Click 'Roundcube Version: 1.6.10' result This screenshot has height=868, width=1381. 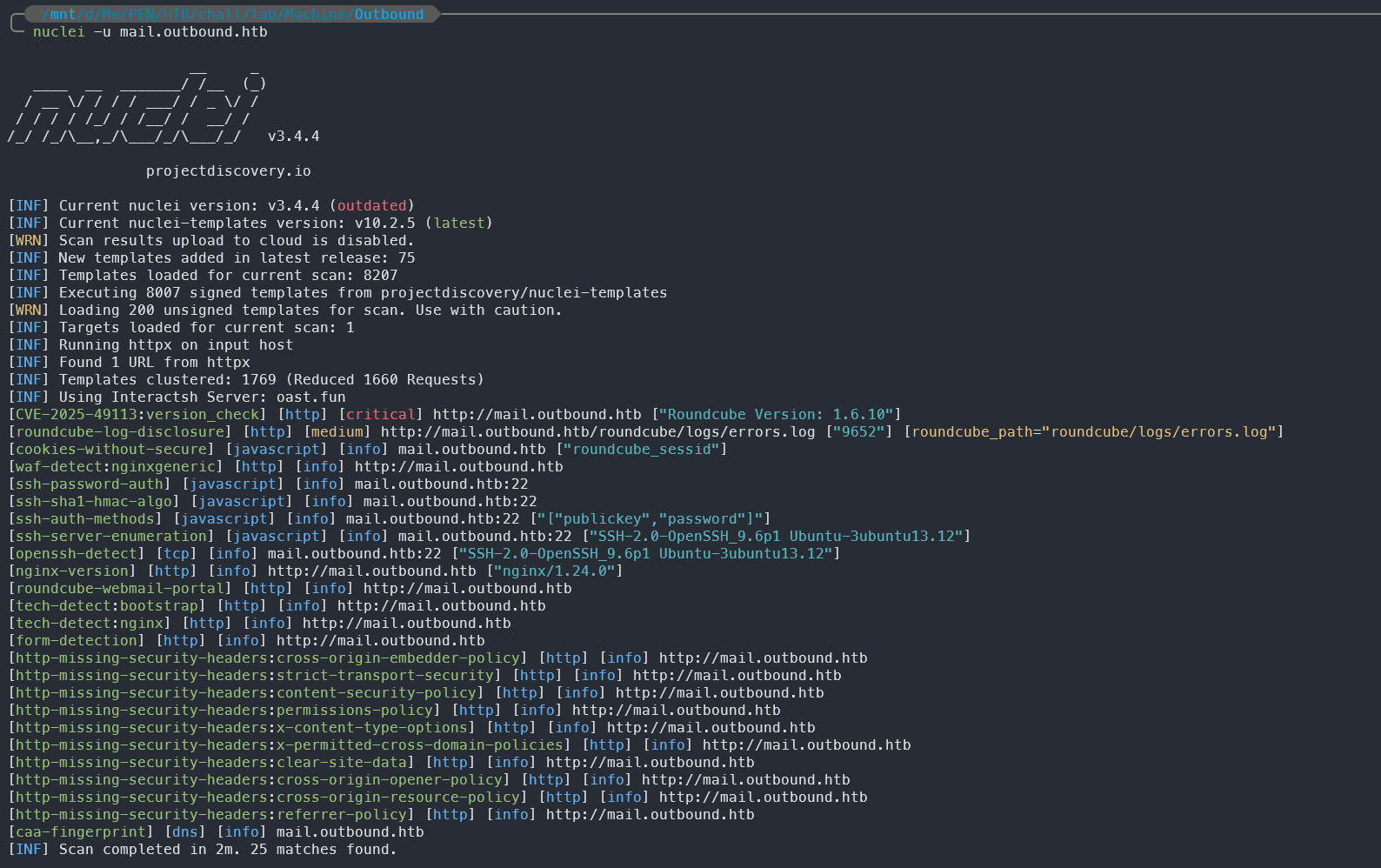click(777, 415)
